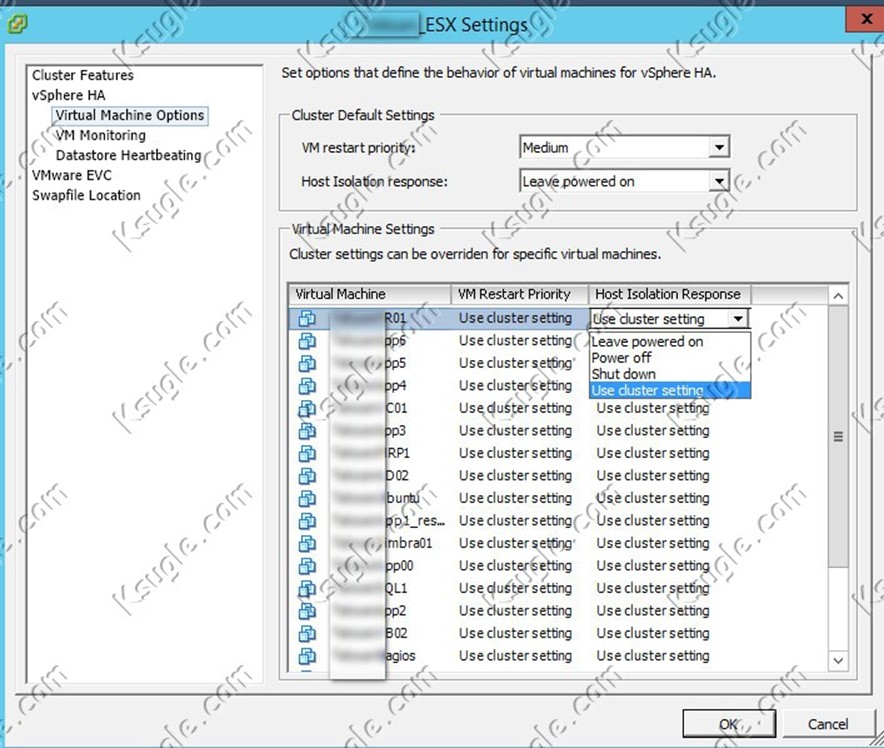Select the VM icon for the B02 row
The image size is (884, 748).
coord(307,634)
